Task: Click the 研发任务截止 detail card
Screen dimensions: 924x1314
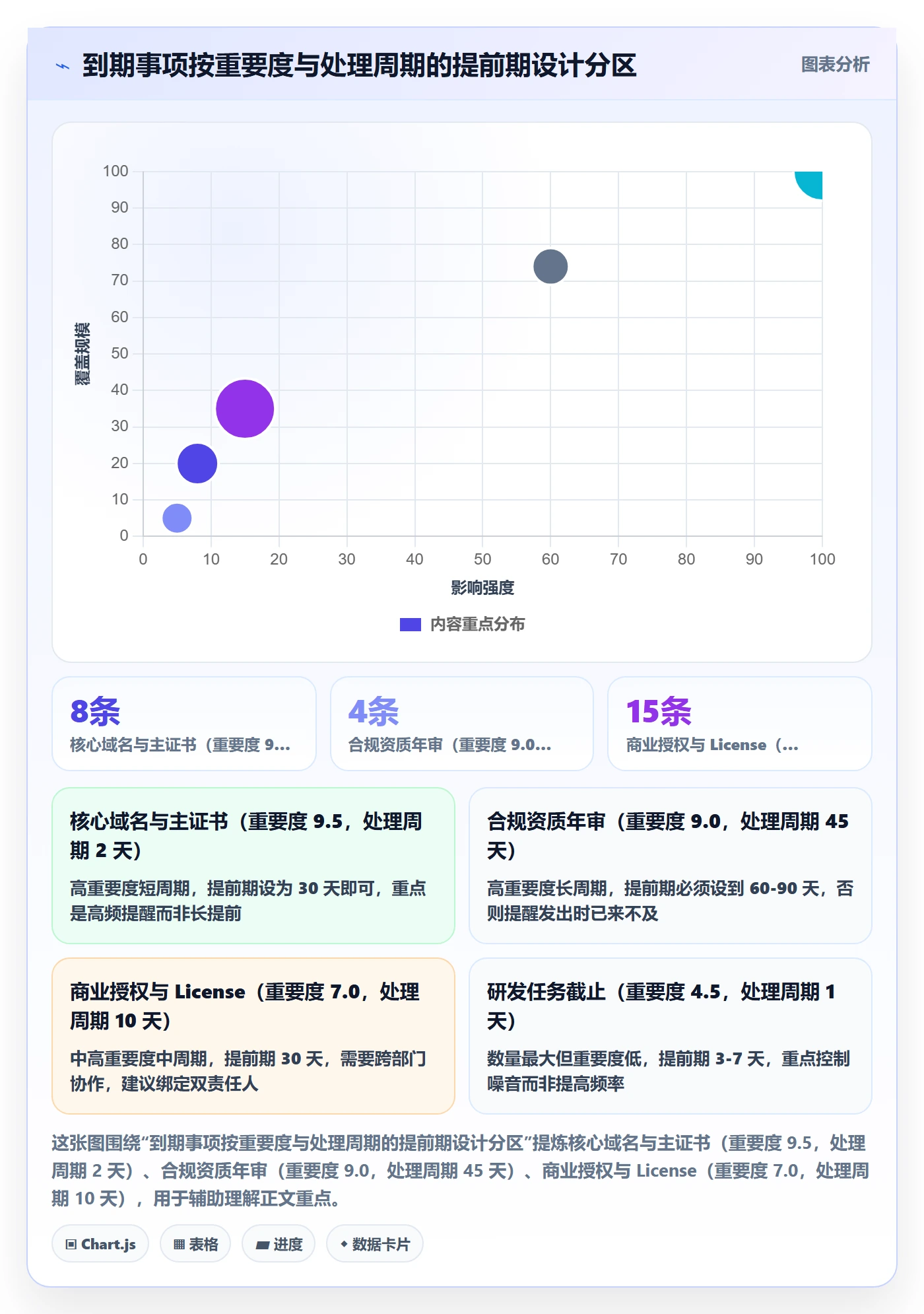Action: coord(671,1036)
